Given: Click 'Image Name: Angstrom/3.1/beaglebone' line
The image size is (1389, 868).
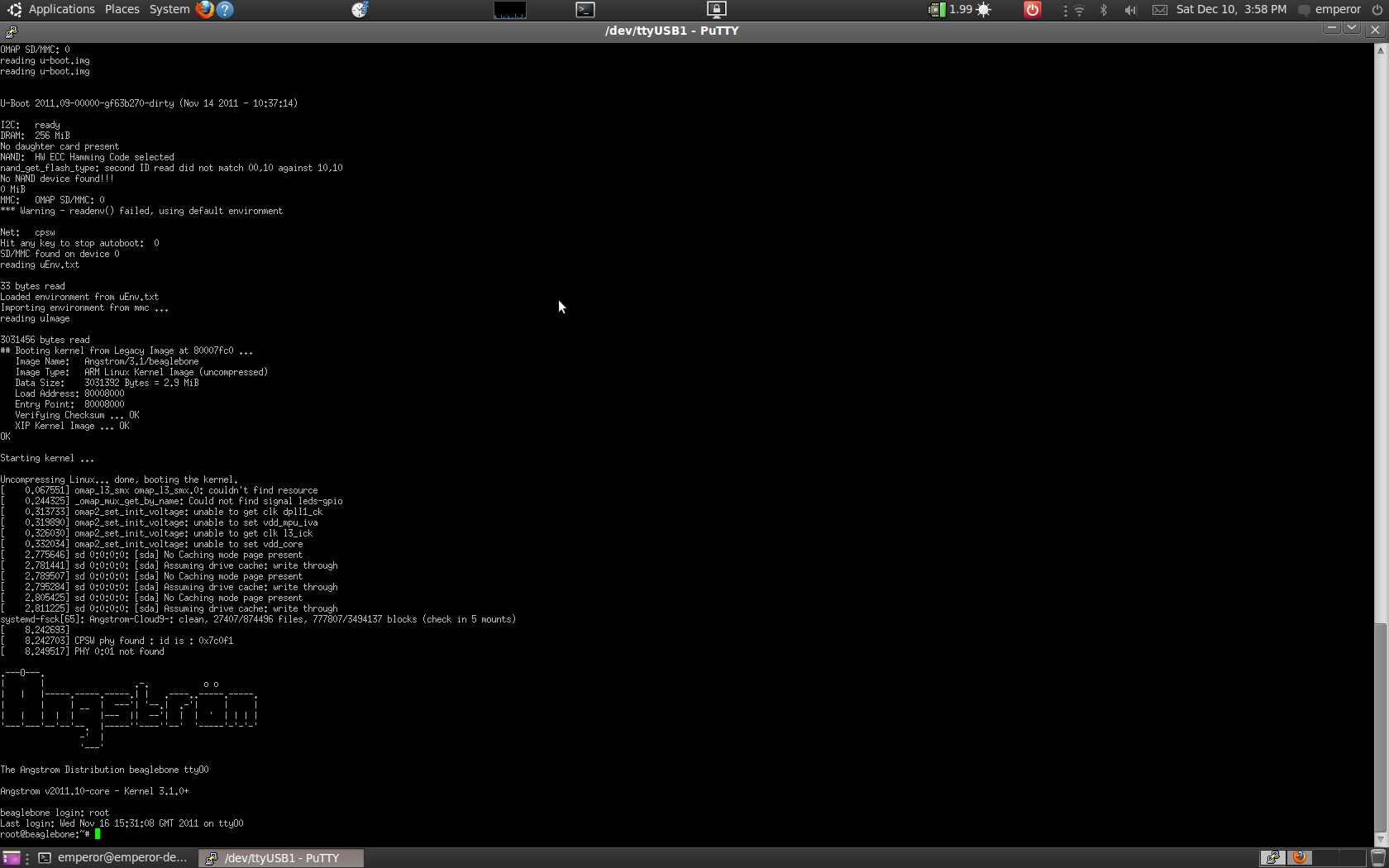Looking at the screenshot, I should (x=107, y=361).
